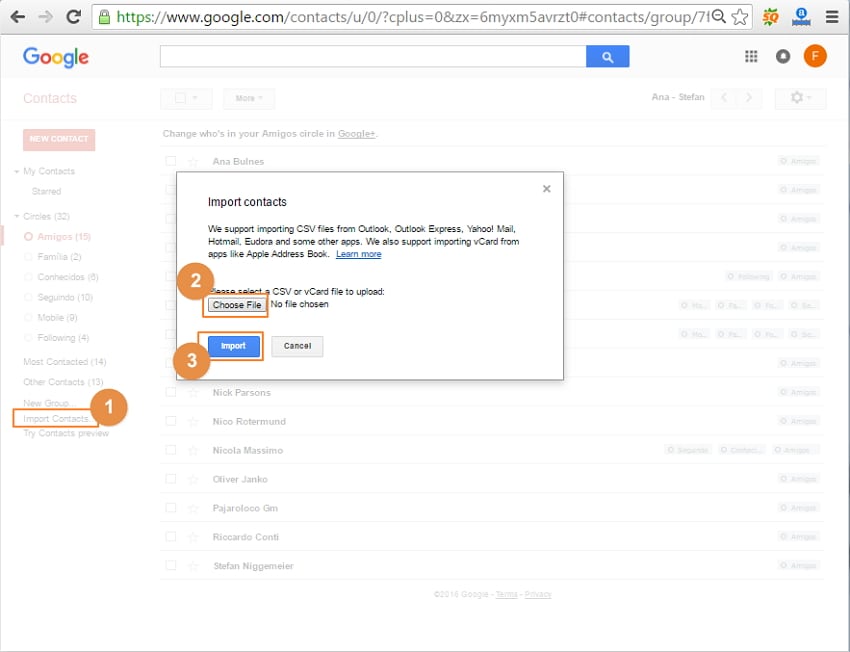Star the Stefan Niggemeier contact
The height and width of the screenshot is (652, 850).
pos(193,566)
